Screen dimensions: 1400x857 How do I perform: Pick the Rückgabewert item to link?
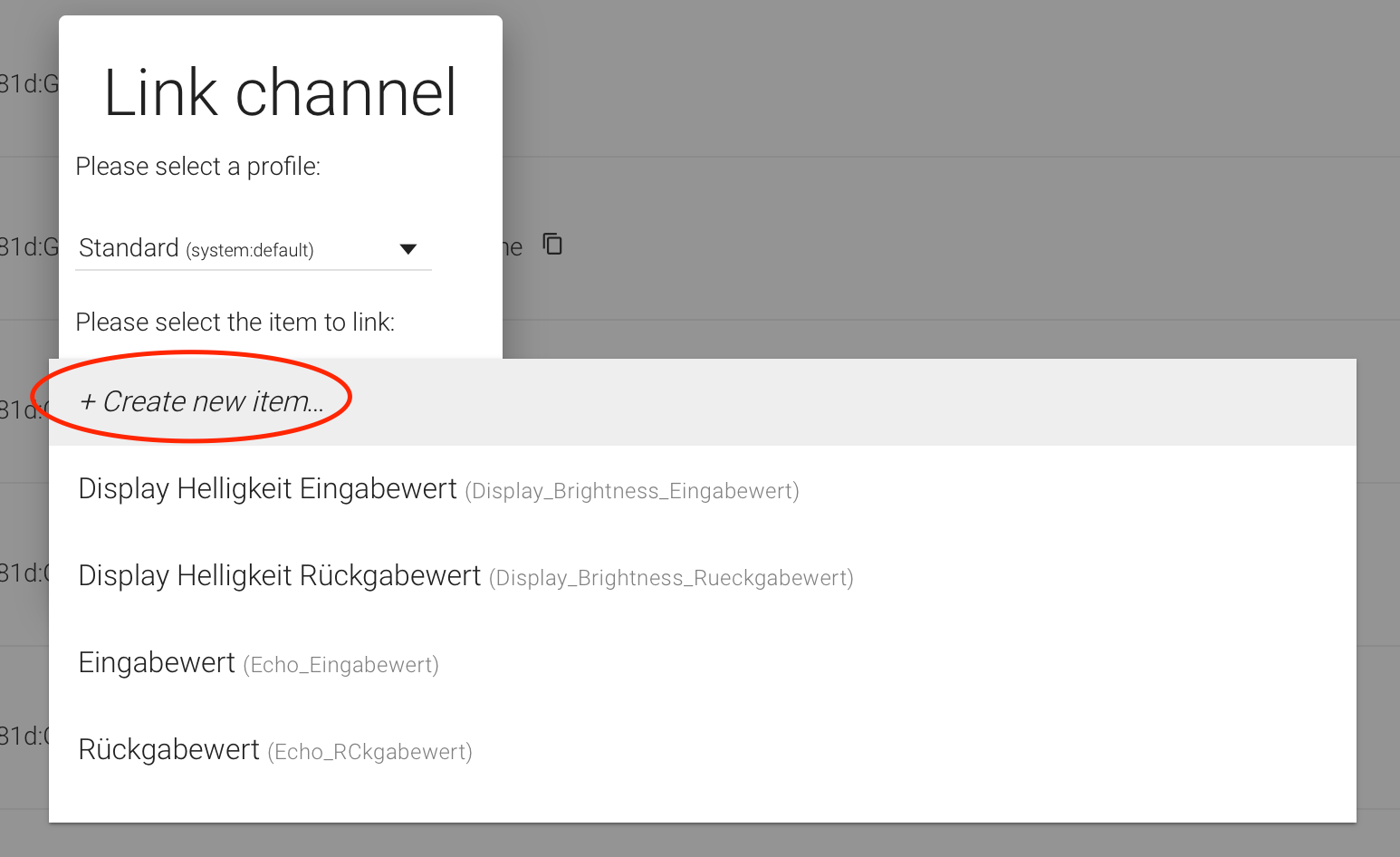[169, 750]
